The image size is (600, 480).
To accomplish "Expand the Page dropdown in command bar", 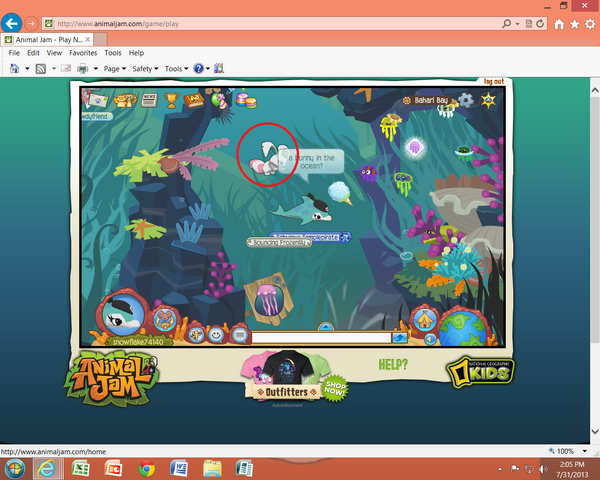I will pyautogui.click(x=115, y=69).
